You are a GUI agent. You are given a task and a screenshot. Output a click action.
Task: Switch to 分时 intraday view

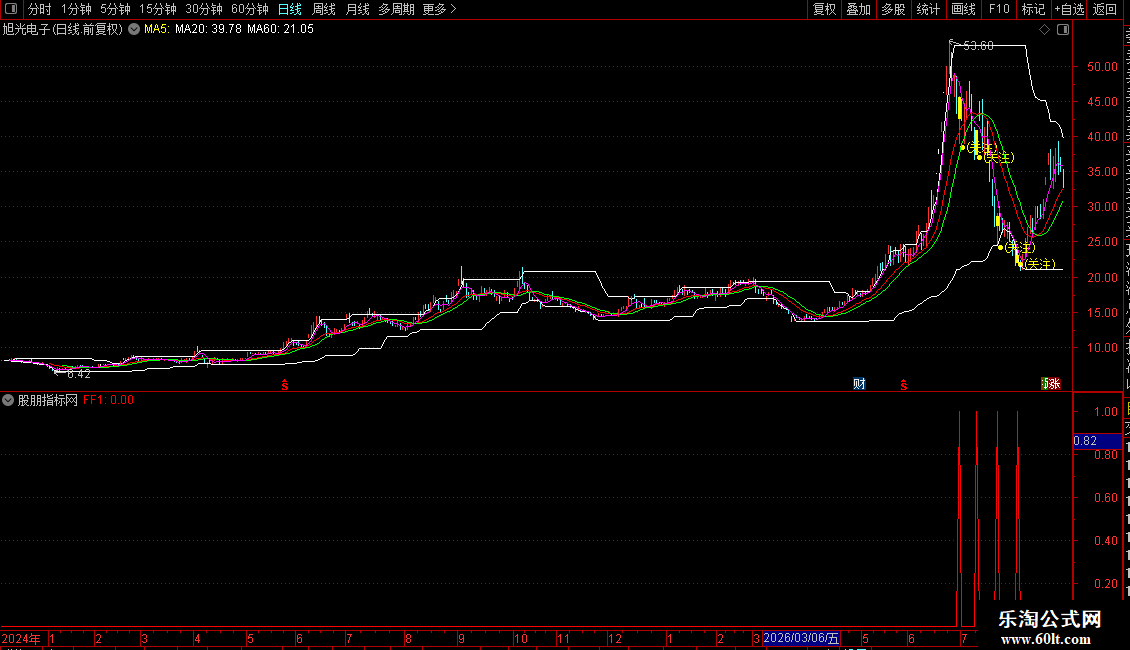tap(40, 9)
